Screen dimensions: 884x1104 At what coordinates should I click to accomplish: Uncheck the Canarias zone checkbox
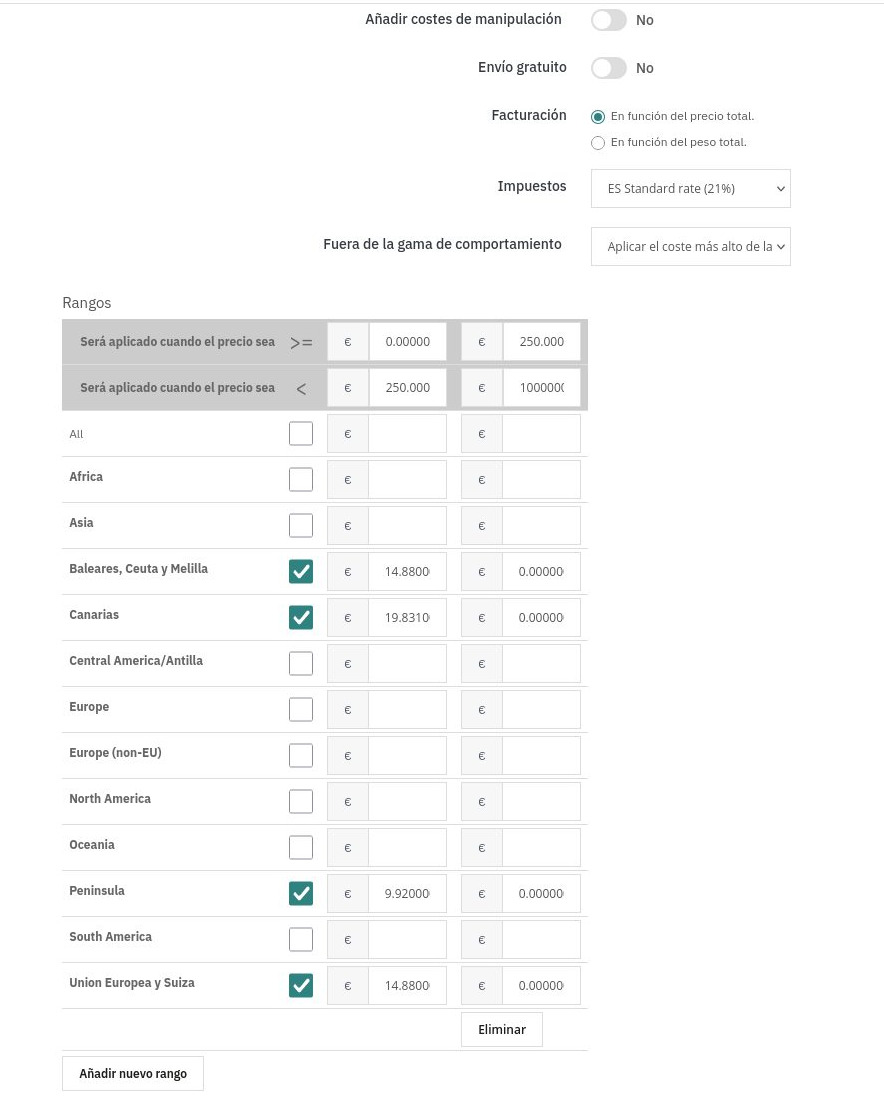pos(301,617)
